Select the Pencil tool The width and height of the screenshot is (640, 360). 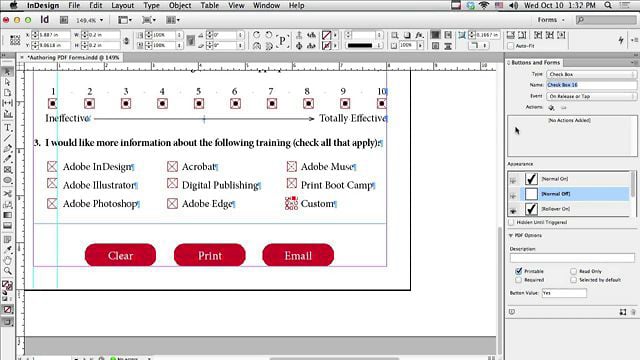[7, 159]
